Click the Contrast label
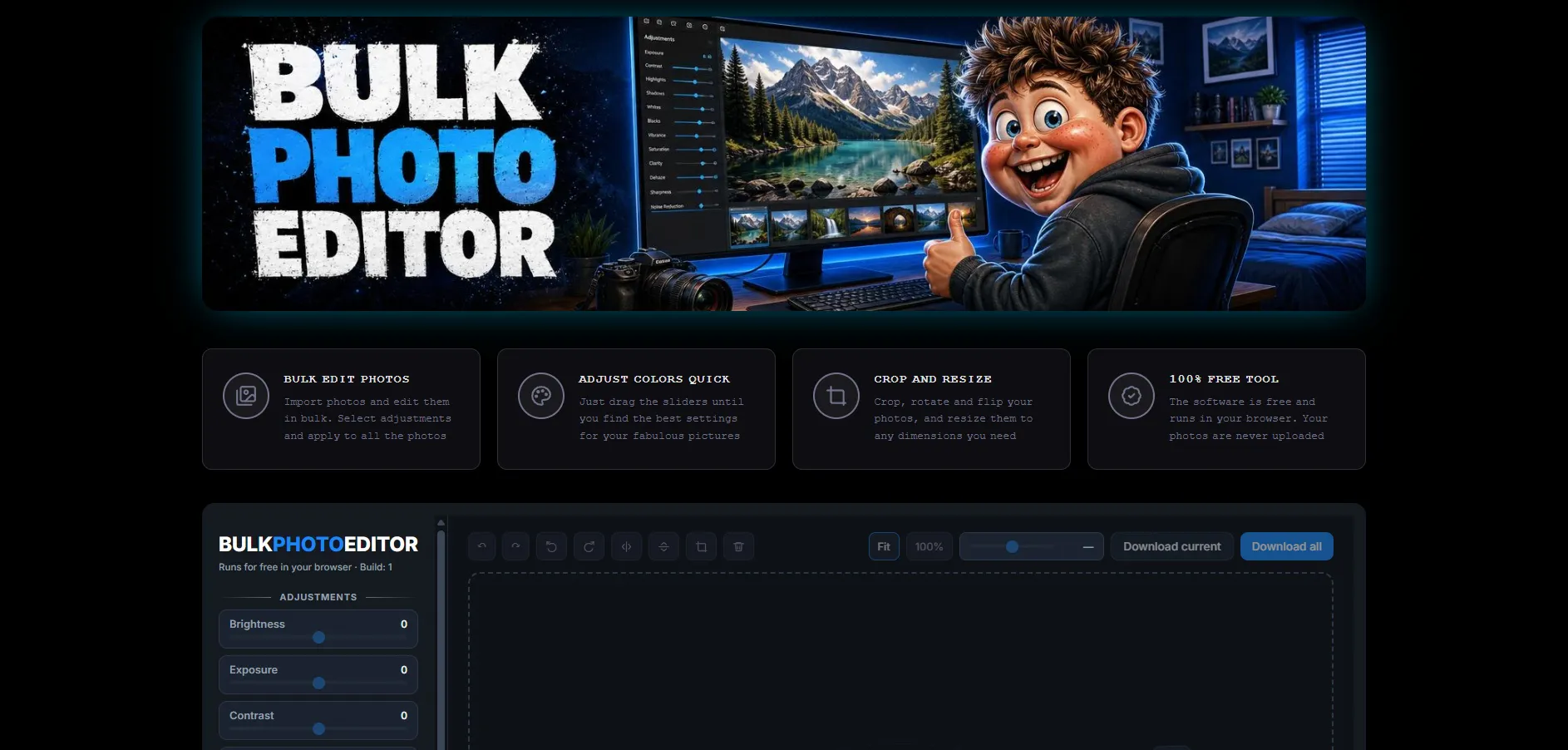 [x=252, y=716]
